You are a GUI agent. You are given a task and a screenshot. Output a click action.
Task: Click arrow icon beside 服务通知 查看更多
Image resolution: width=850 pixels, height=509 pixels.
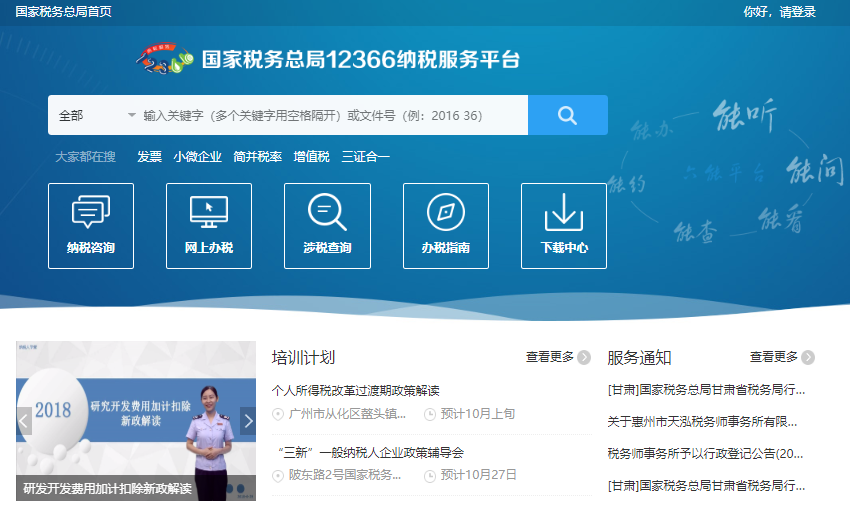808,357
